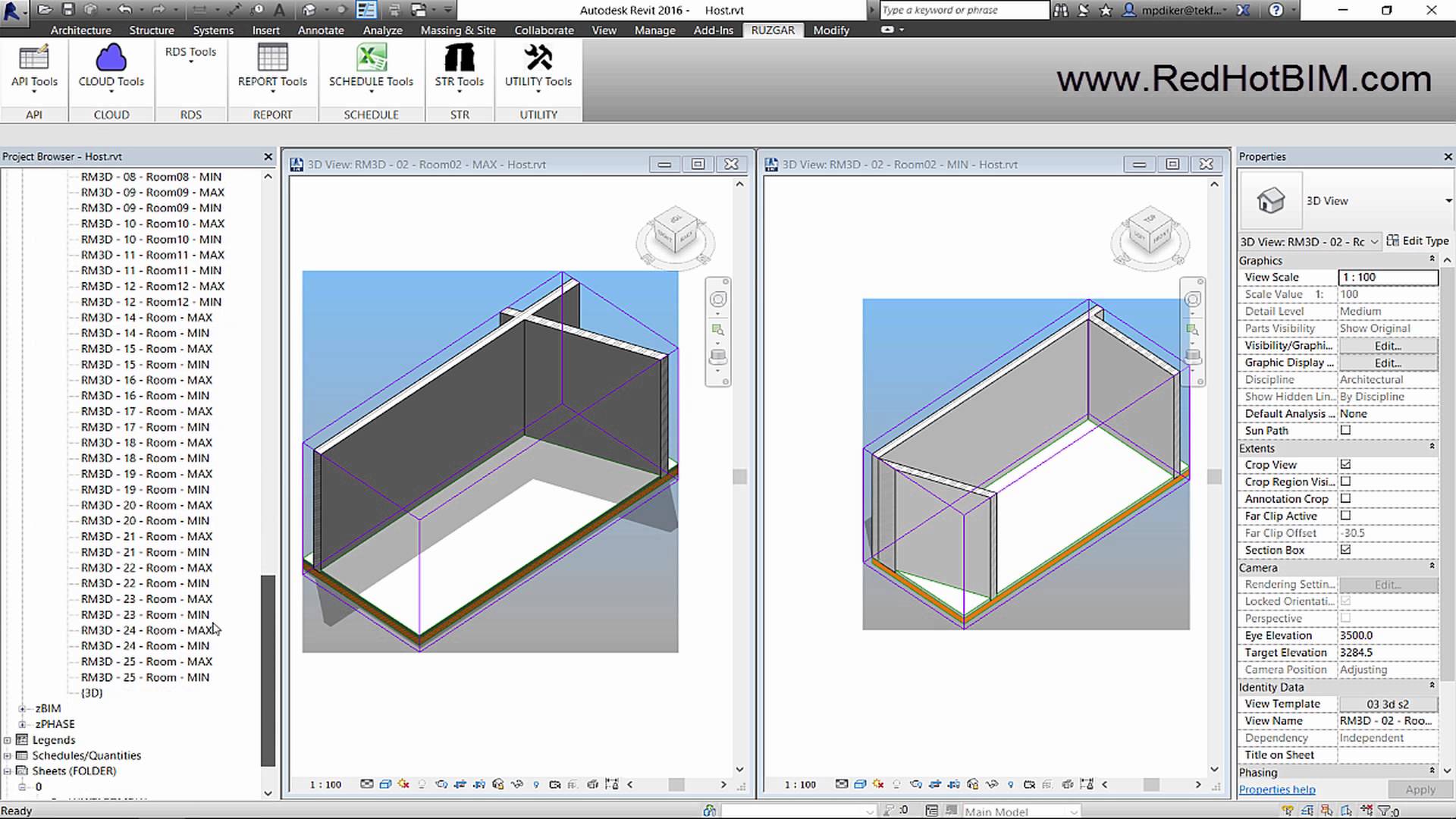Click the Zoom icon in MIN view navigation bar
Screen dimensions: 1456x819
tap(1193, 330)
